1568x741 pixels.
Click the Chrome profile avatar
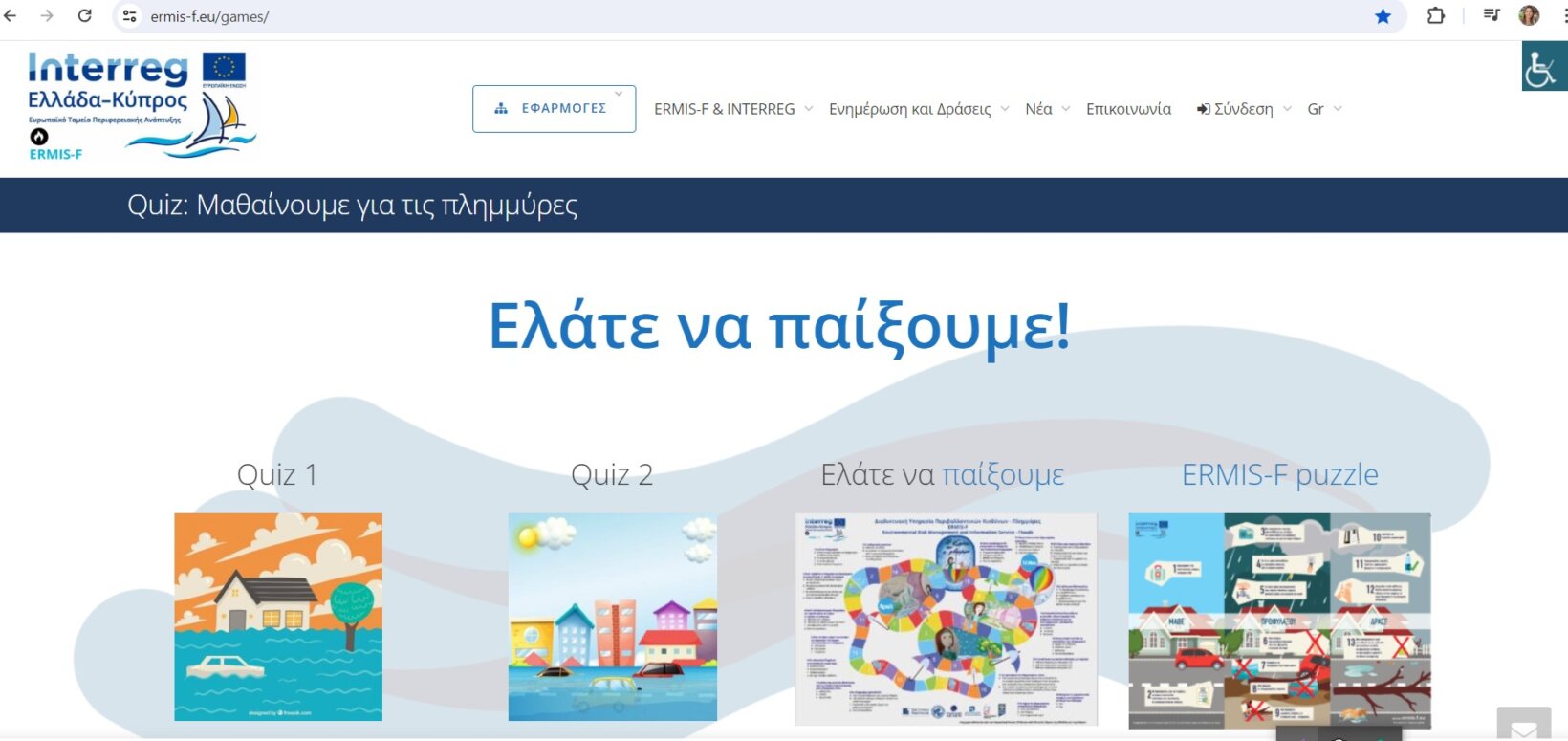click(x=1529, y=16)
